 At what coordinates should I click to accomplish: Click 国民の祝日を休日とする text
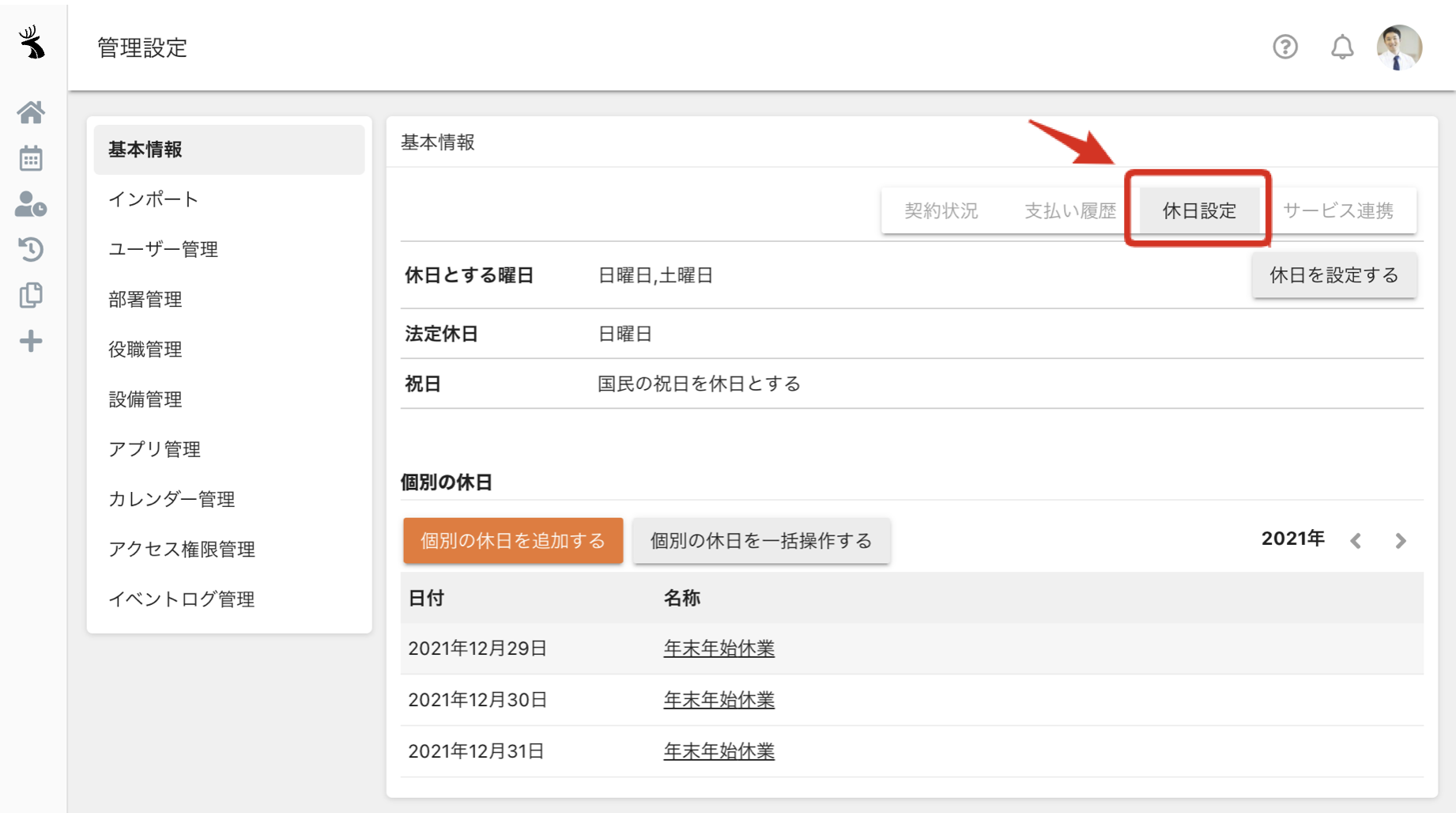(x=699, y=384)
